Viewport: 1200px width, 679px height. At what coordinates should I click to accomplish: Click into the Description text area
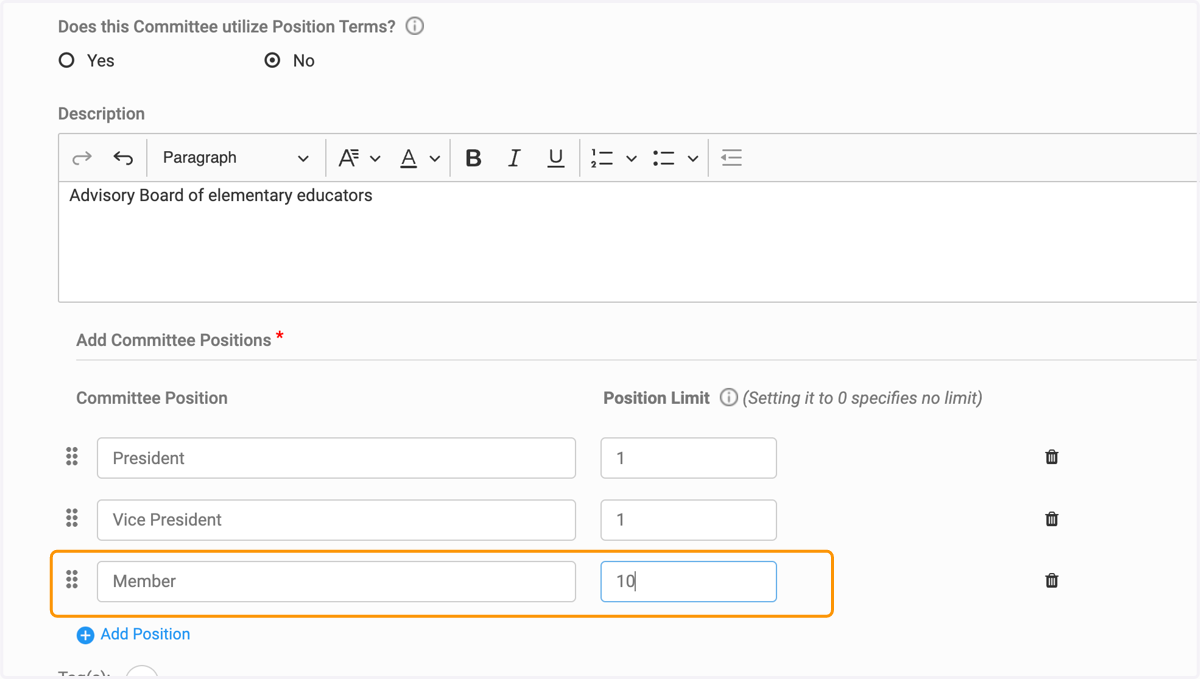(628, 242)
